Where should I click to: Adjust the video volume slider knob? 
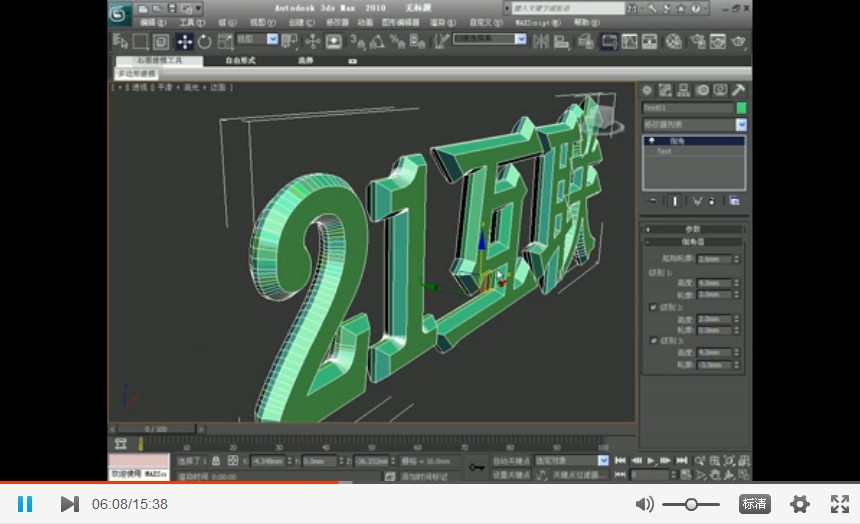pyautogui.click(x=691, y=504)
